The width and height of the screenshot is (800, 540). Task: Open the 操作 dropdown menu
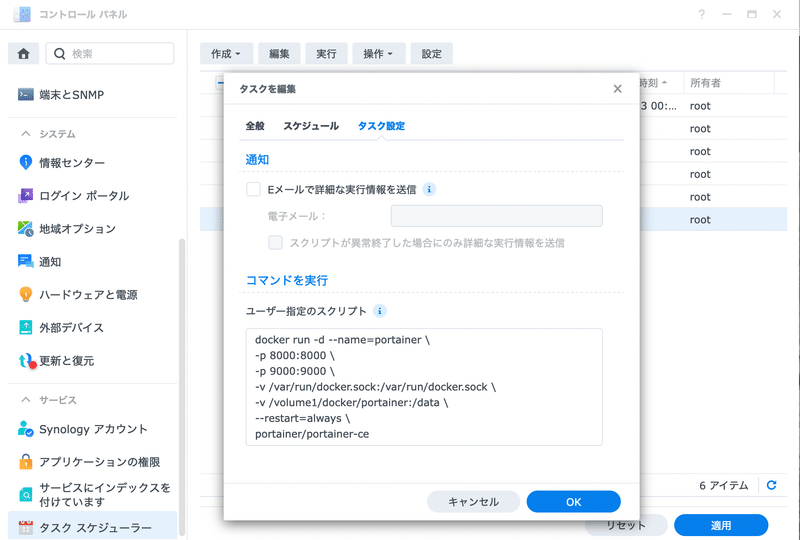coord(378,54)
